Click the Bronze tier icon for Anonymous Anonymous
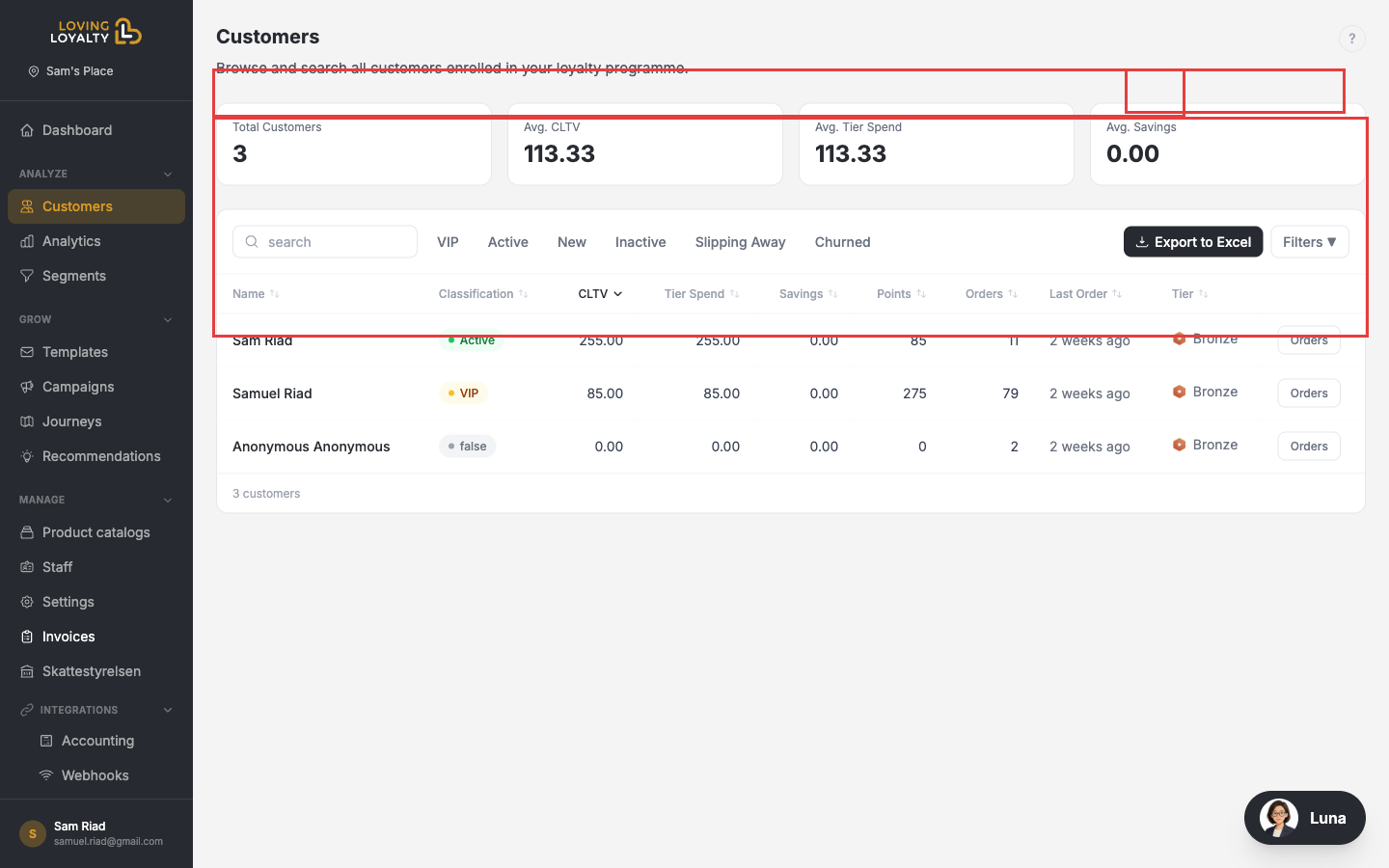The width and height of the screenshot is (1389, 868). tap(1179, 445)
